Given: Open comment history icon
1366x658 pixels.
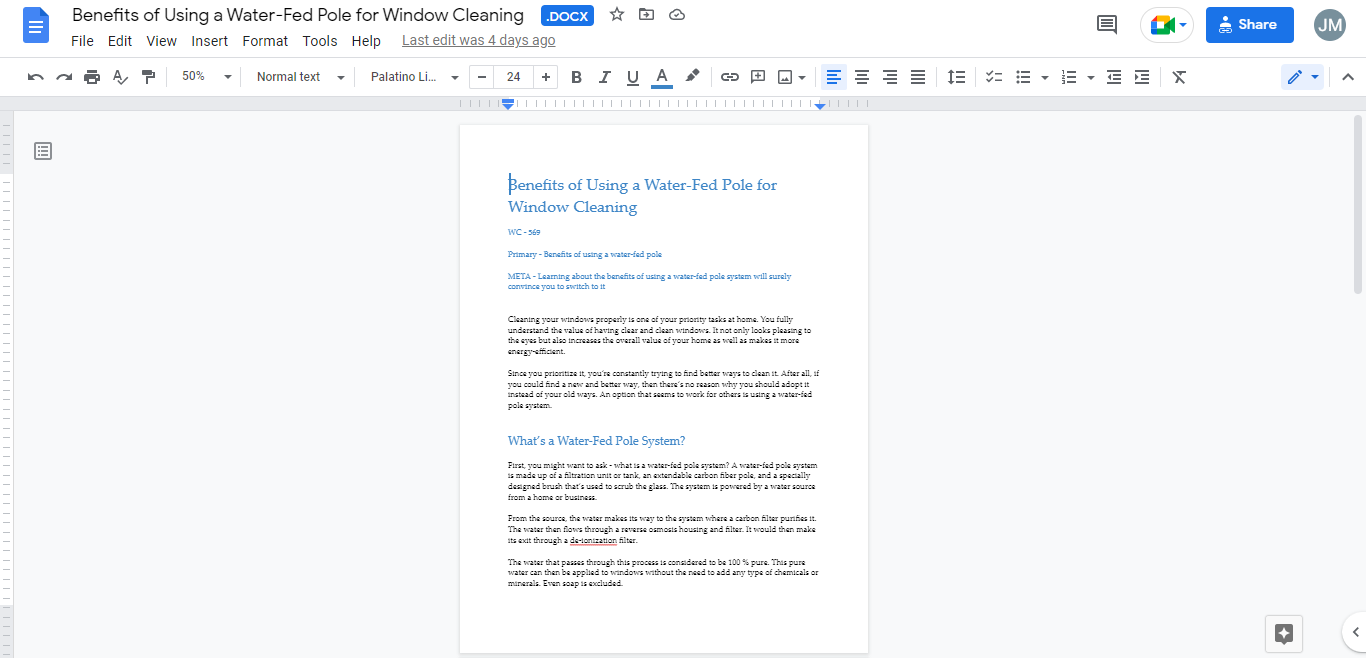Looking at the screenshot, I should tap(1107, 25).
